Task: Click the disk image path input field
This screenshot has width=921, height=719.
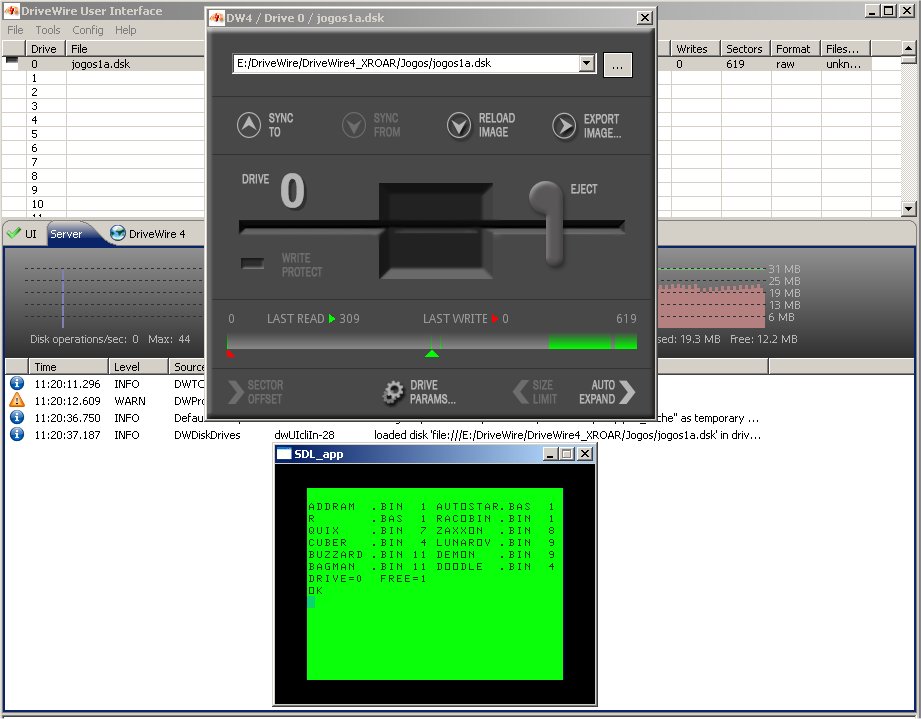Action: [x=406, y=63]
